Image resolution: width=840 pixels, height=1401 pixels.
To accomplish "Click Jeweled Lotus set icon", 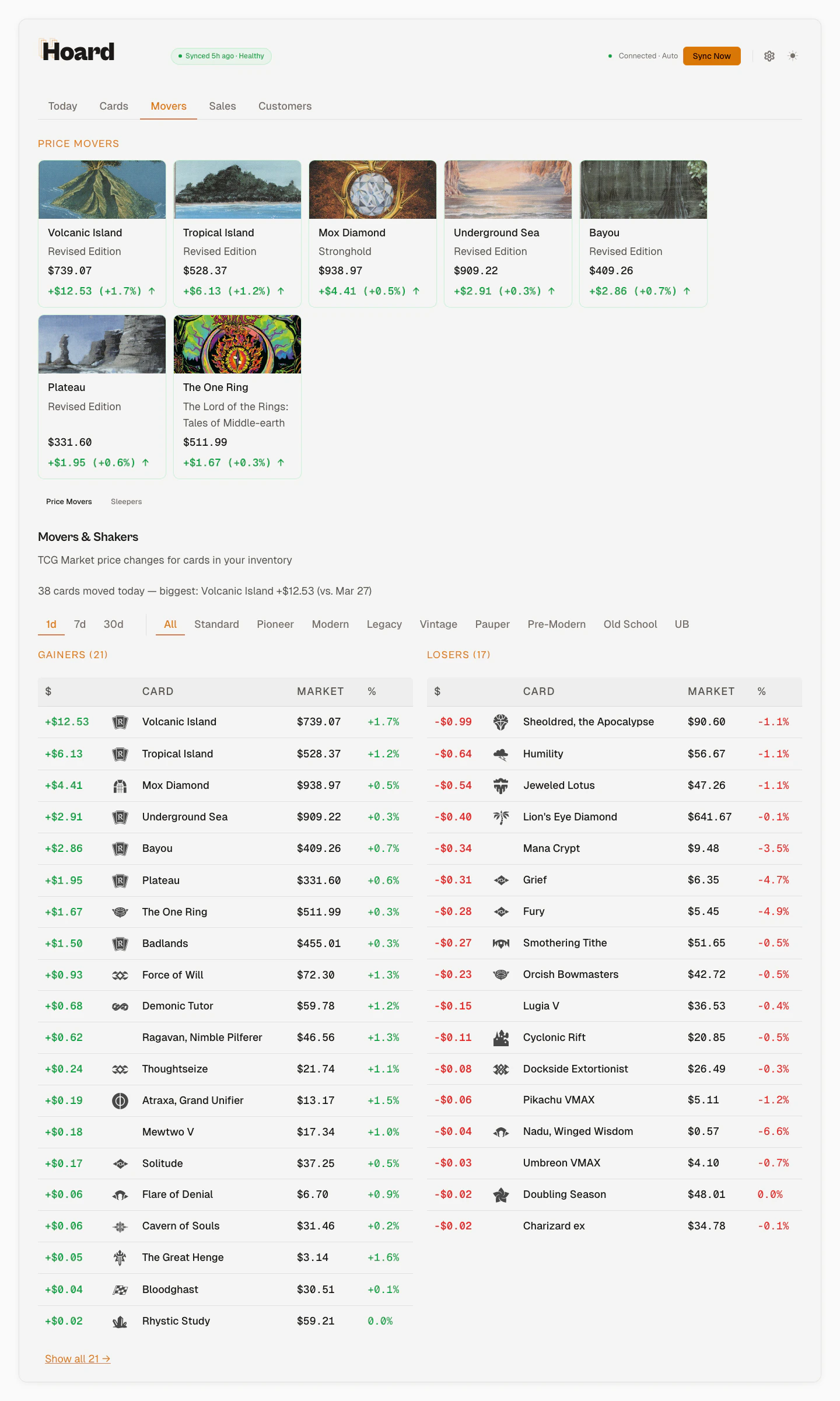I will (x=501, y=786).
